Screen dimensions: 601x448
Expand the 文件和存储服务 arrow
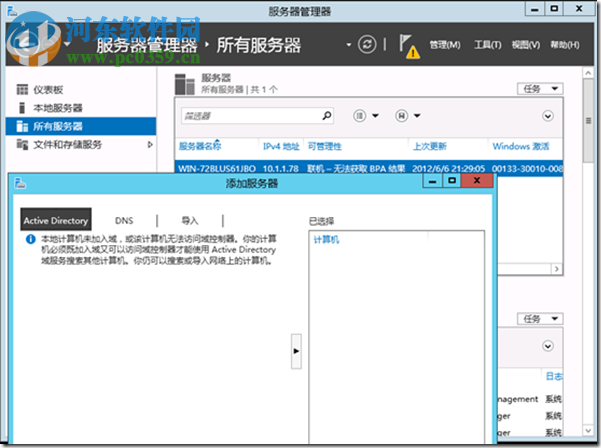tap(150, 144)
